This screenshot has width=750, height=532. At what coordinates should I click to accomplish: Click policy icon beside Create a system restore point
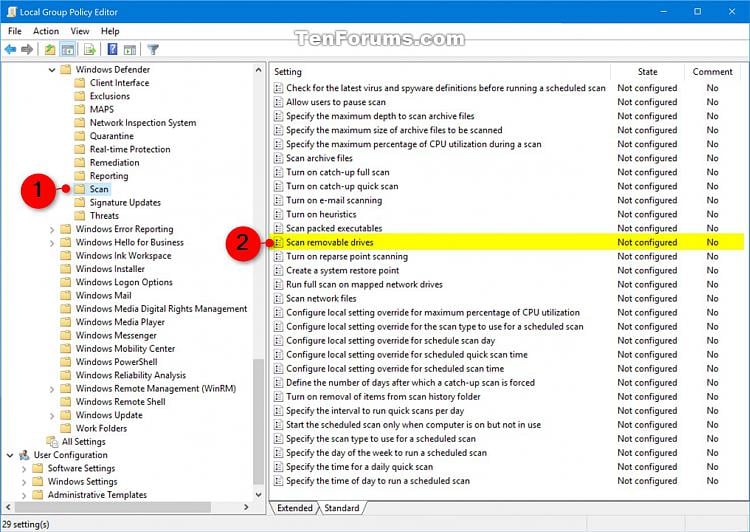(278, 270)
